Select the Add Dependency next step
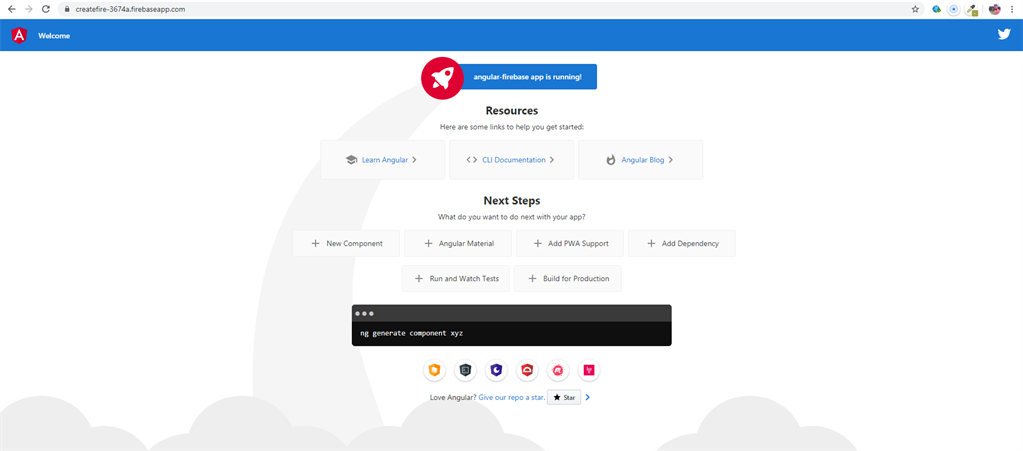 682,243
